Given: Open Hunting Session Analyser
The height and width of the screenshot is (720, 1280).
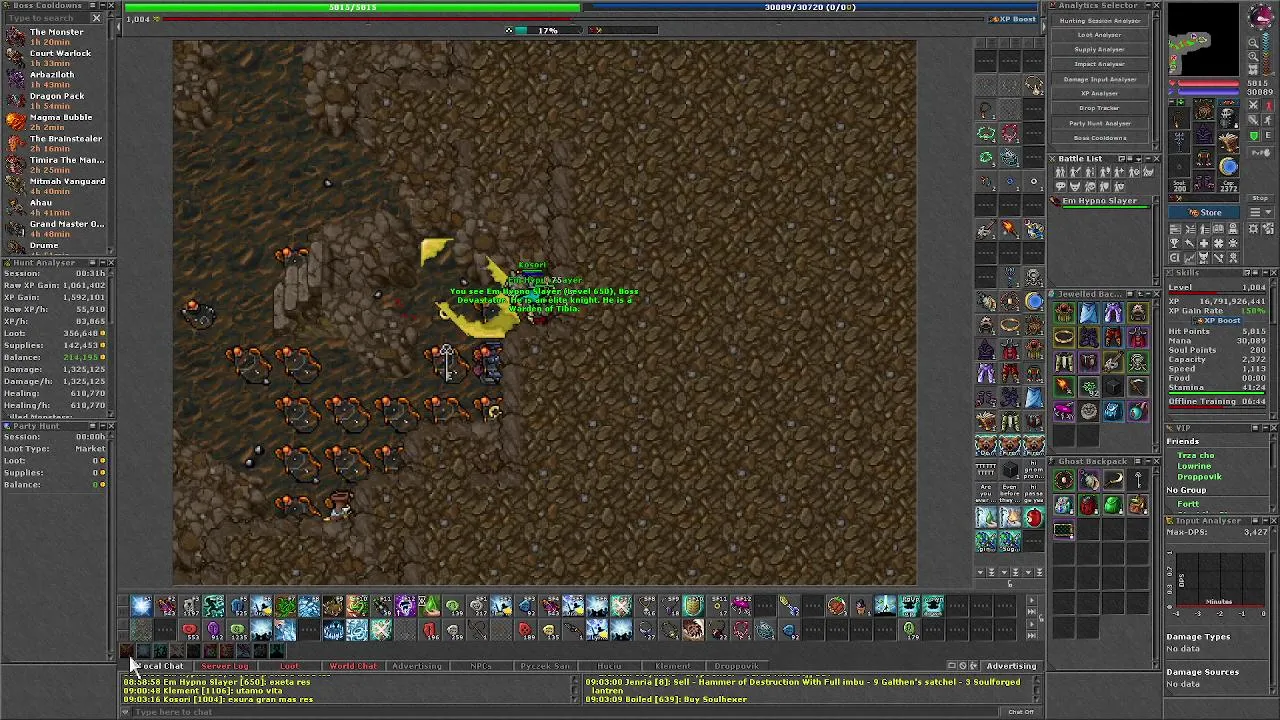Looking at the screenshot, I should point(1100,21).
